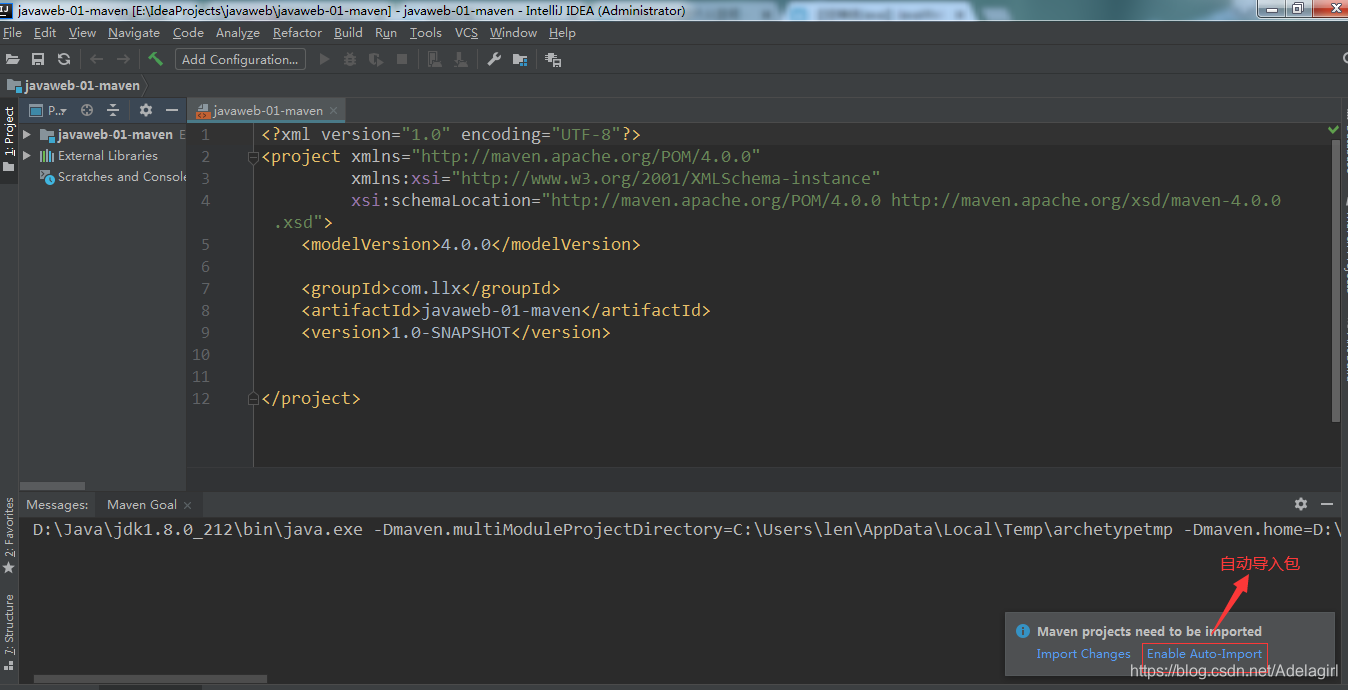1348x690 pixels.
Task: Open the File menu
Action: (x=12, y=32)
